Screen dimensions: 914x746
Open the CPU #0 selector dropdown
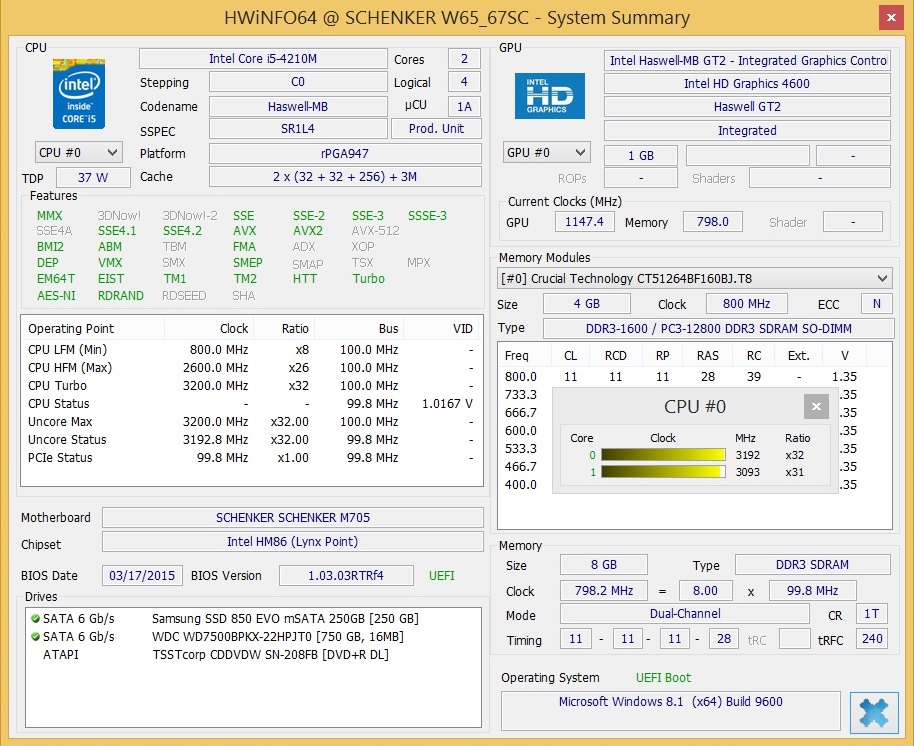79,153
